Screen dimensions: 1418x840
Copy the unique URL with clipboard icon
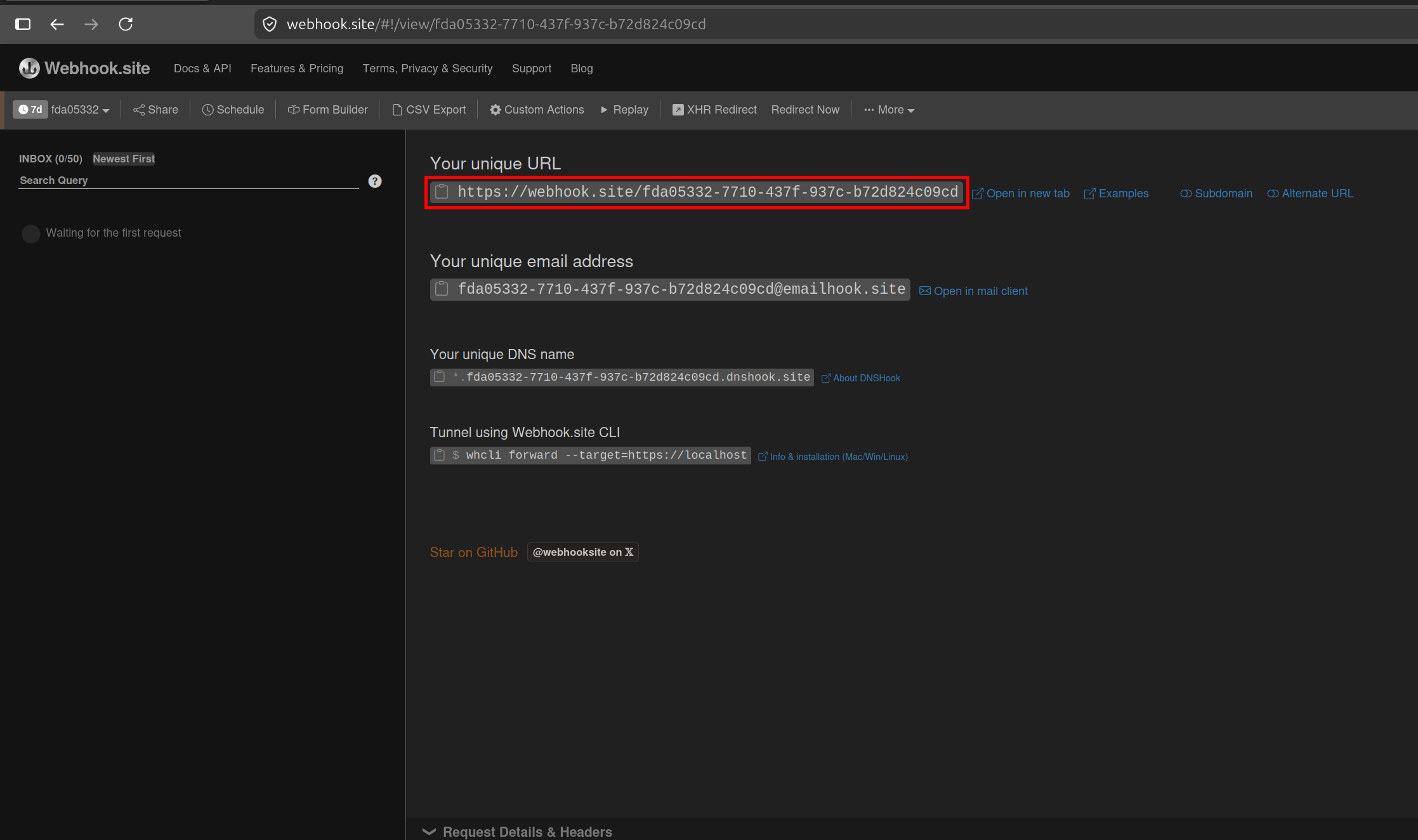click(442, 192)
